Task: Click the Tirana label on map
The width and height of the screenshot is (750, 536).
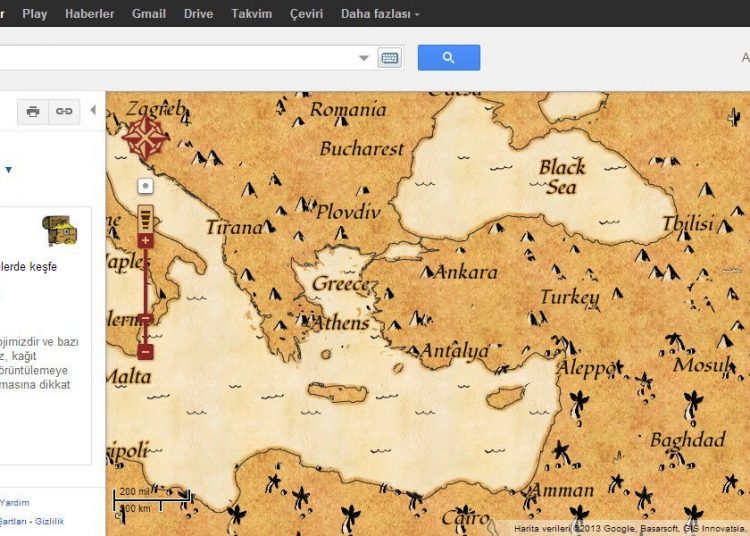Action: click(234, 228)
